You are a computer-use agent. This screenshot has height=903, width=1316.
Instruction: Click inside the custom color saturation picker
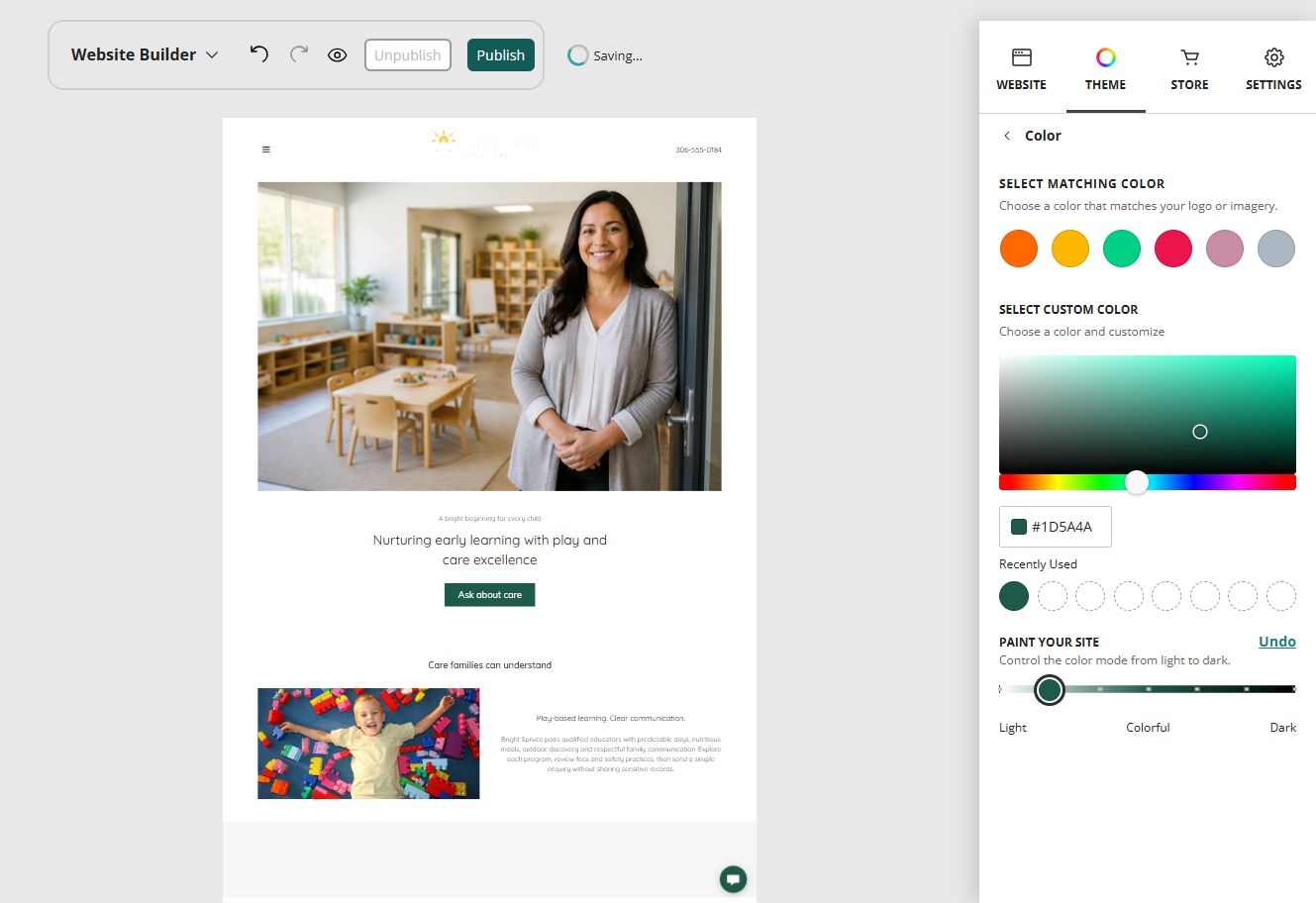pos(1148,414)
